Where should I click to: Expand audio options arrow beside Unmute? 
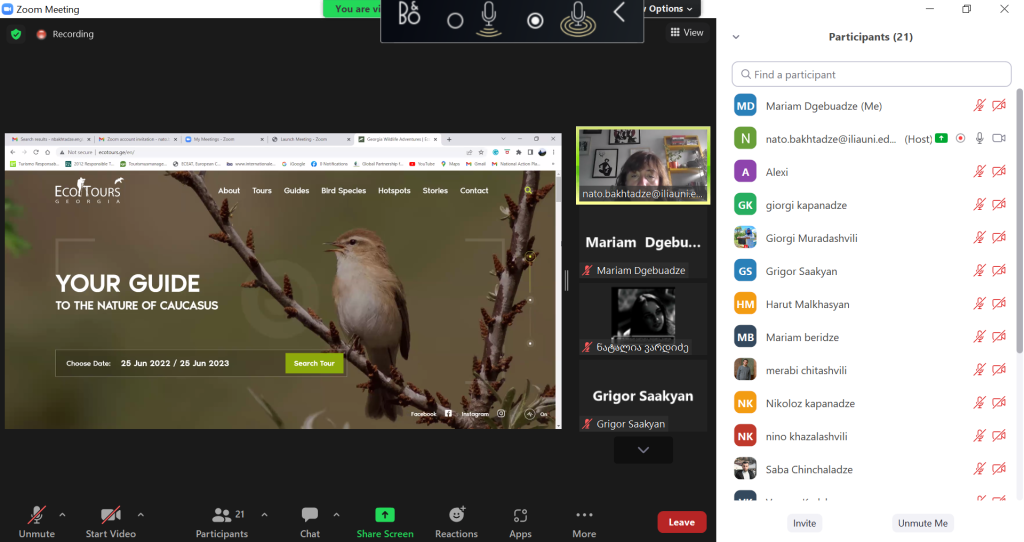tap(62, 515)
